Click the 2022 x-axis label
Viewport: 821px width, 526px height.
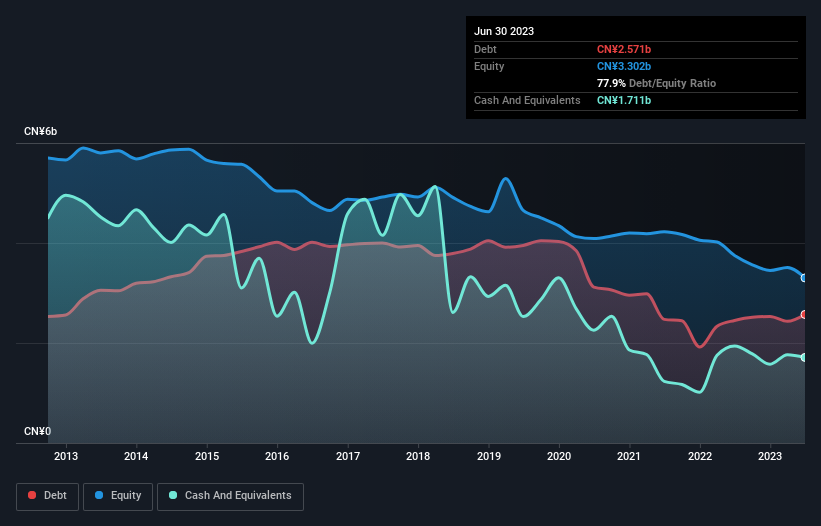pos(700,456)
